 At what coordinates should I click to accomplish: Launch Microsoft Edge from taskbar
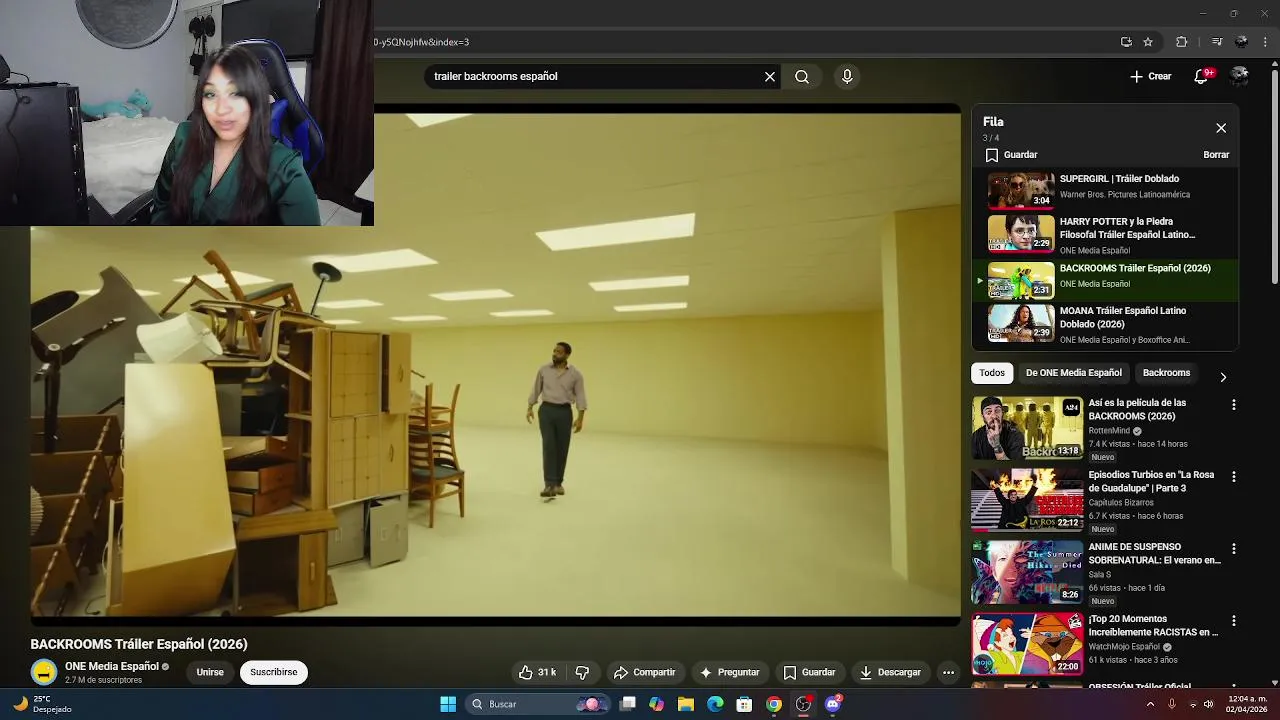click(x=715, y=704)
